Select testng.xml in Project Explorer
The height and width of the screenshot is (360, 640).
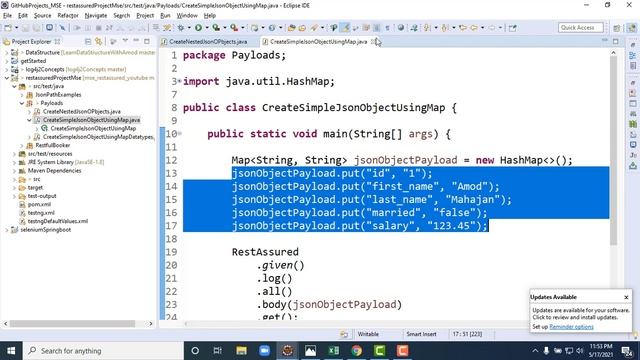click(41, 213)
